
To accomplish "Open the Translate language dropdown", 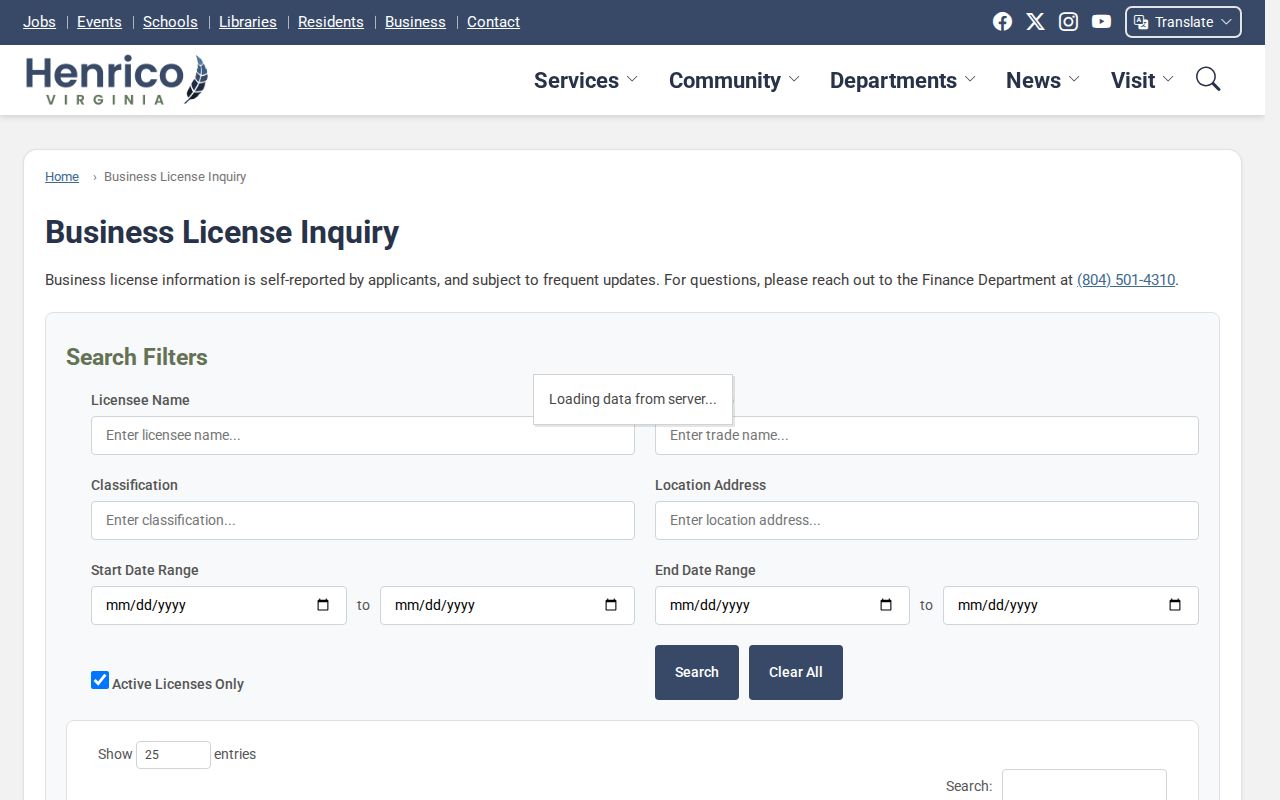I will (x=1183, y=22).
